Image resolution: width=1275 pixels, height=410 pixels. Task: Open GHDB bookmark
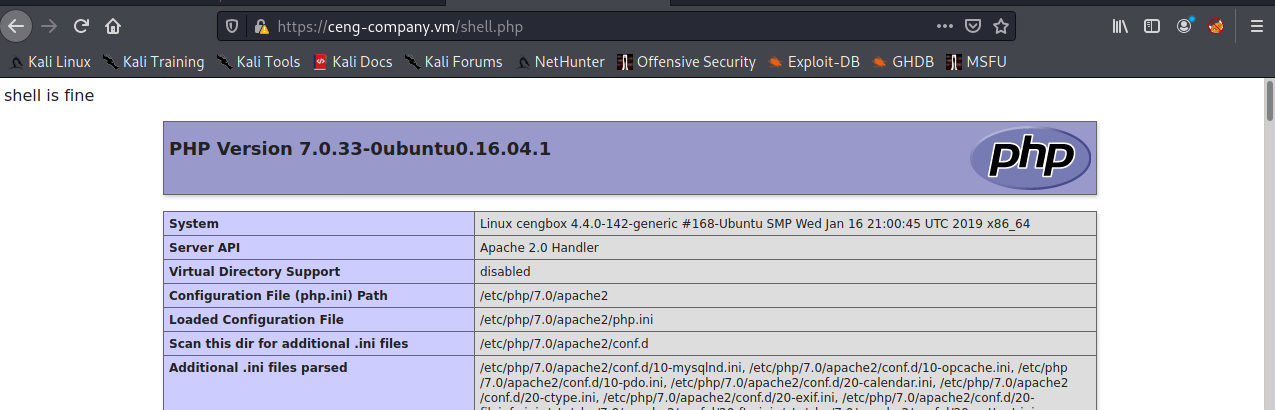tap(903, 62)
